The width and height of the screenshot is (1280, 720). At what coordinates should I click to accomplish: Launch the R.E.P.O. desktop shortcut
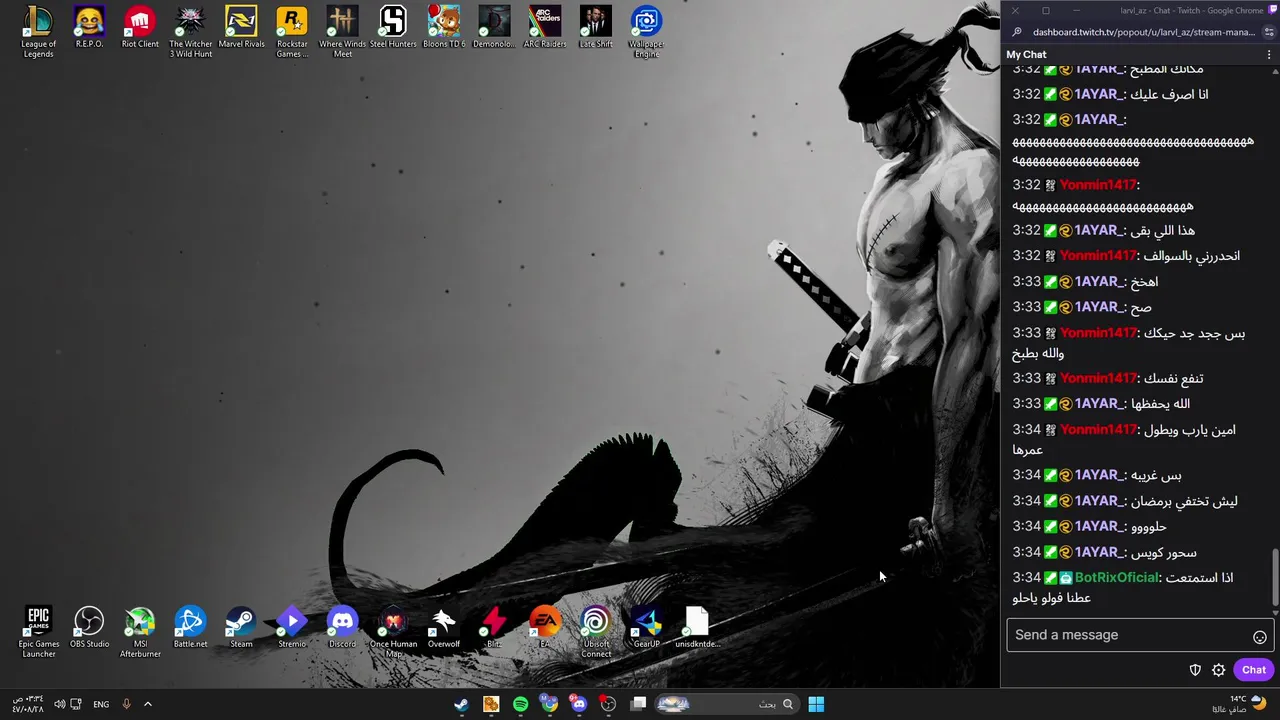pos(89,28)
